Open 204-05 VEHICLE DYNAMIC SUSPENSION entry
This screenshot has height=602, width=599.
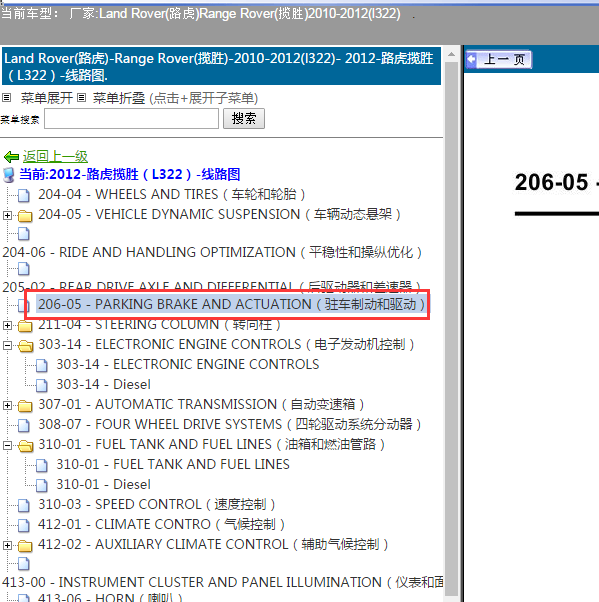pyautogui.click(x=219, y=214)
